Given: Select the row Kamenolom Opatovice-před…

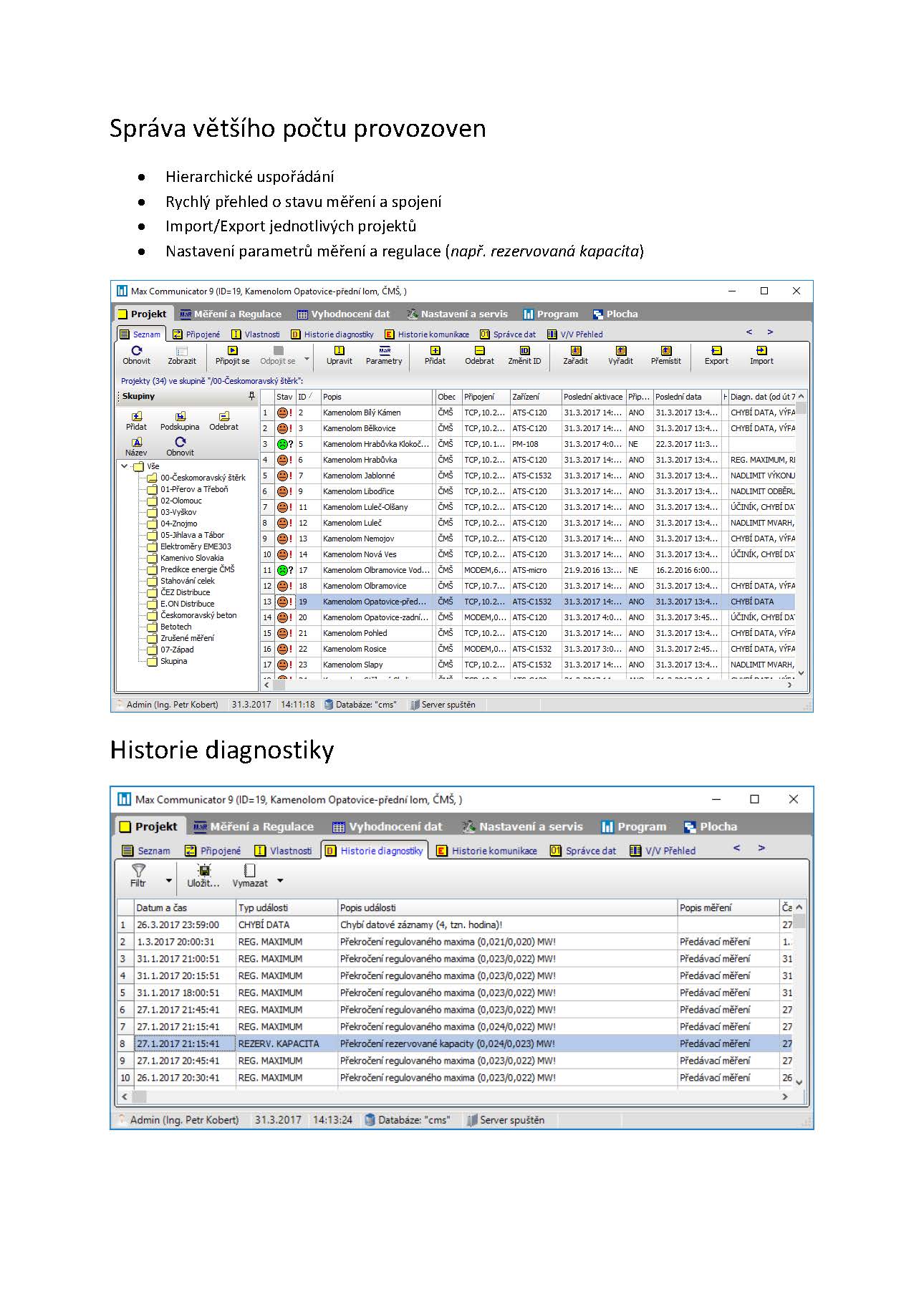Looking at the screenshot, I should 528,602.
